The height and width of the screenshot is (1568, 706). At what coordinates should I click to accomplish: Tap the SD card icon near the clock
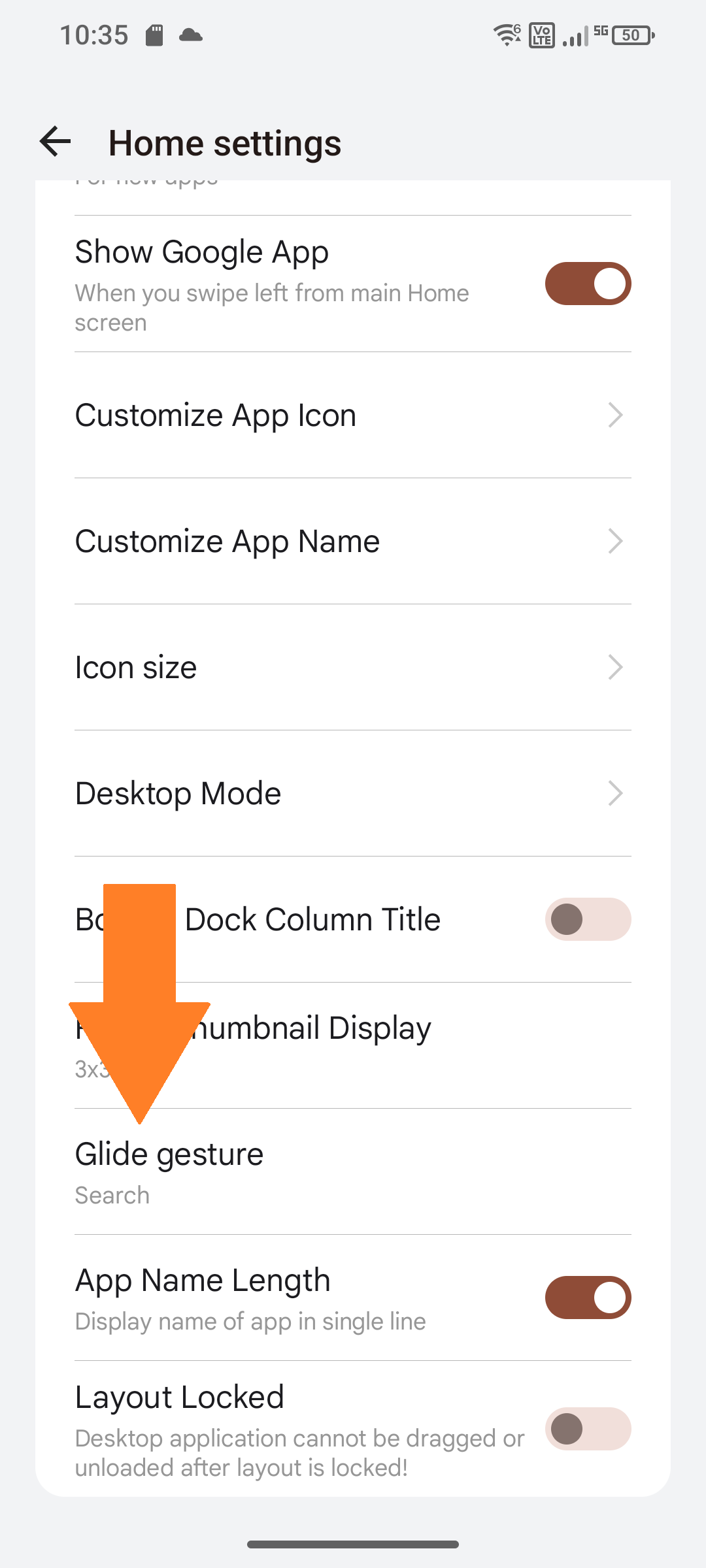(x=154, y=35)
